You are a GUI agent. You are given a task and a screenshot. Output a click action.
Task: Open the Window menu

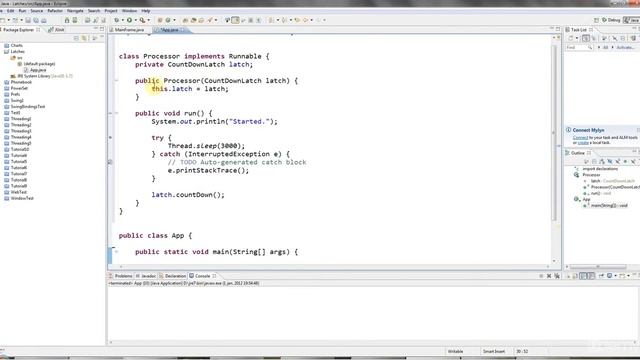tap(129, 11)
